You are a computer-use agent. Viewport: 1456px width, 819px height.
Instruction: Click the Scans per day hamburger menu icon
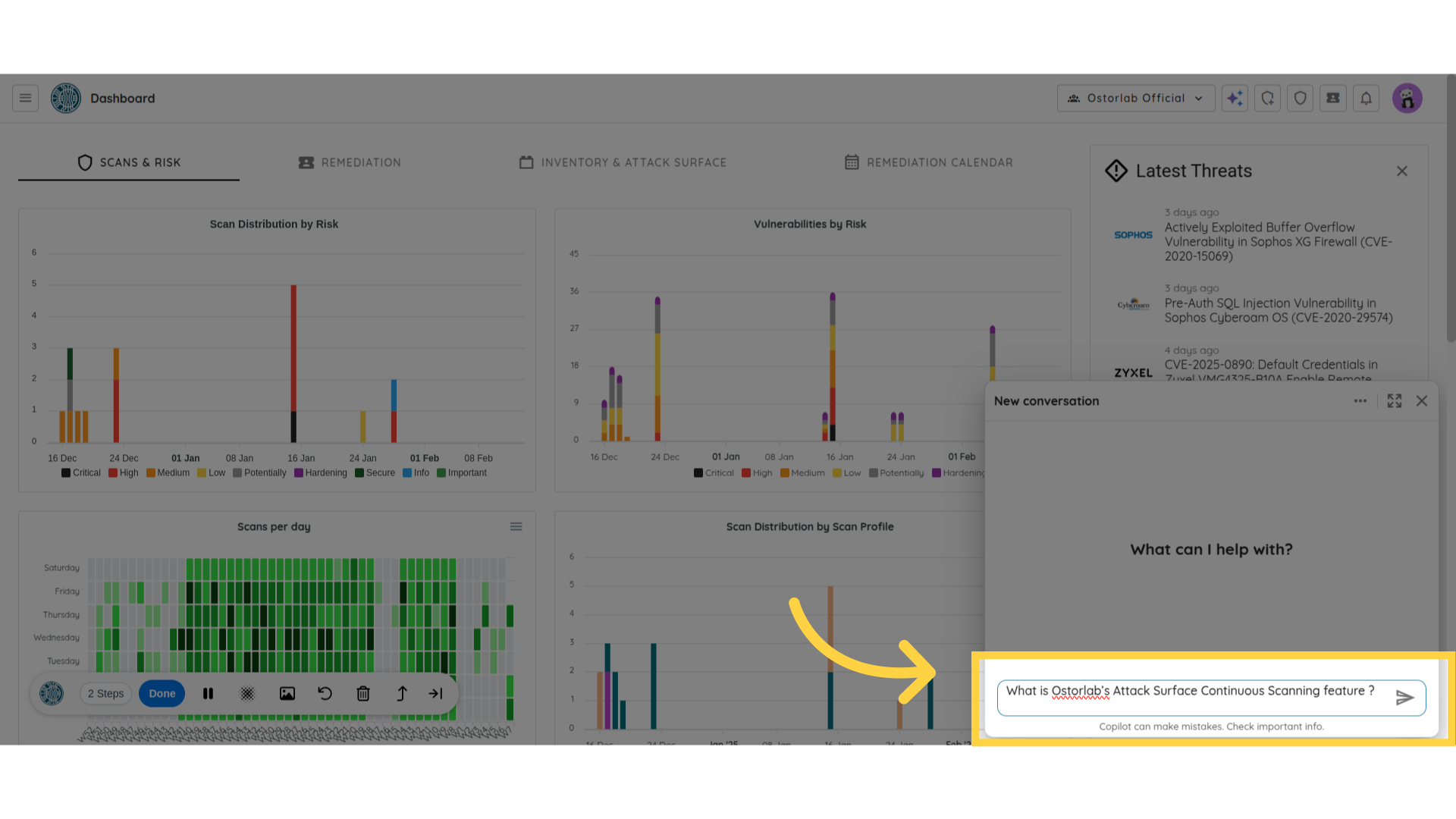[x=516, y=526]
